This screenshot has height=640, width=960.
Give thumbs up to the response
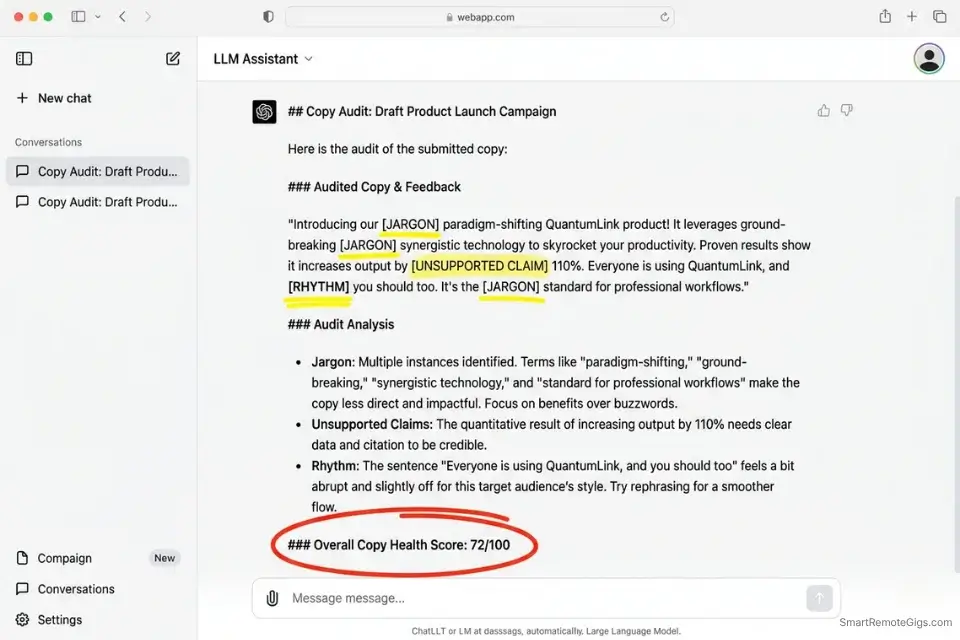pos(823,110)
